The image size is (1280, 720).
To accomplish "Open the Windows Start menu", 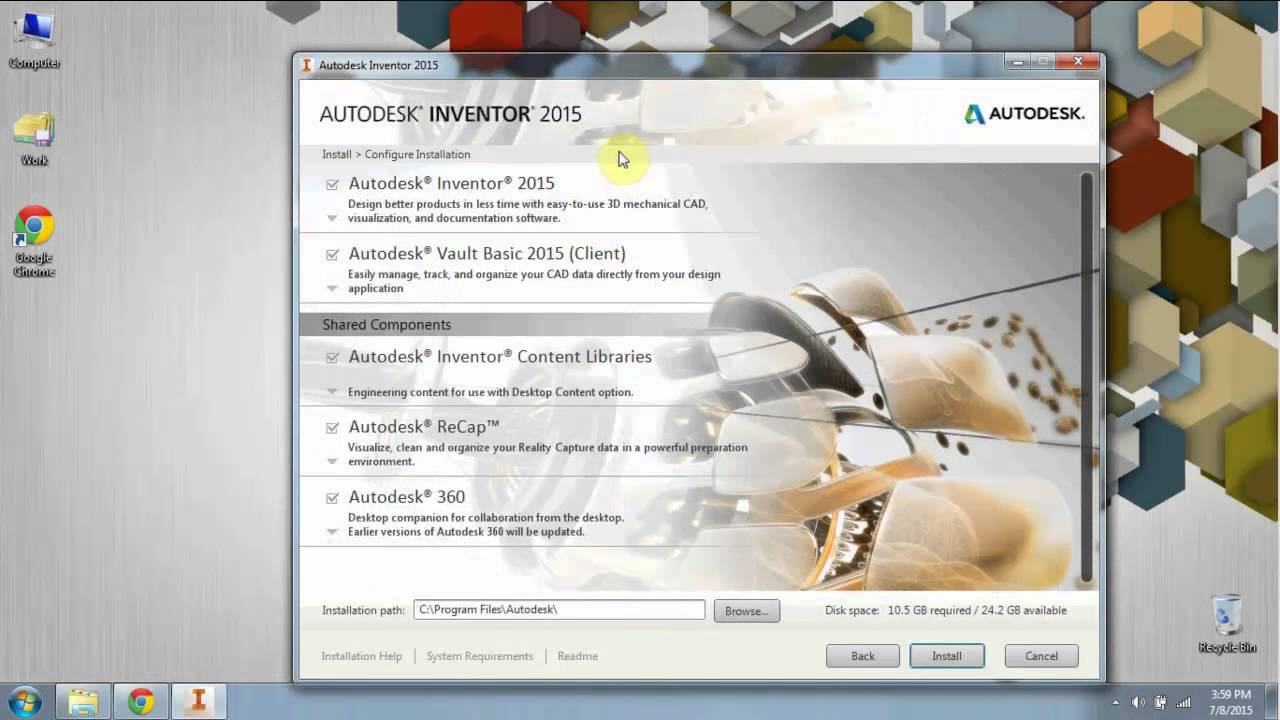I will (23, 701).
